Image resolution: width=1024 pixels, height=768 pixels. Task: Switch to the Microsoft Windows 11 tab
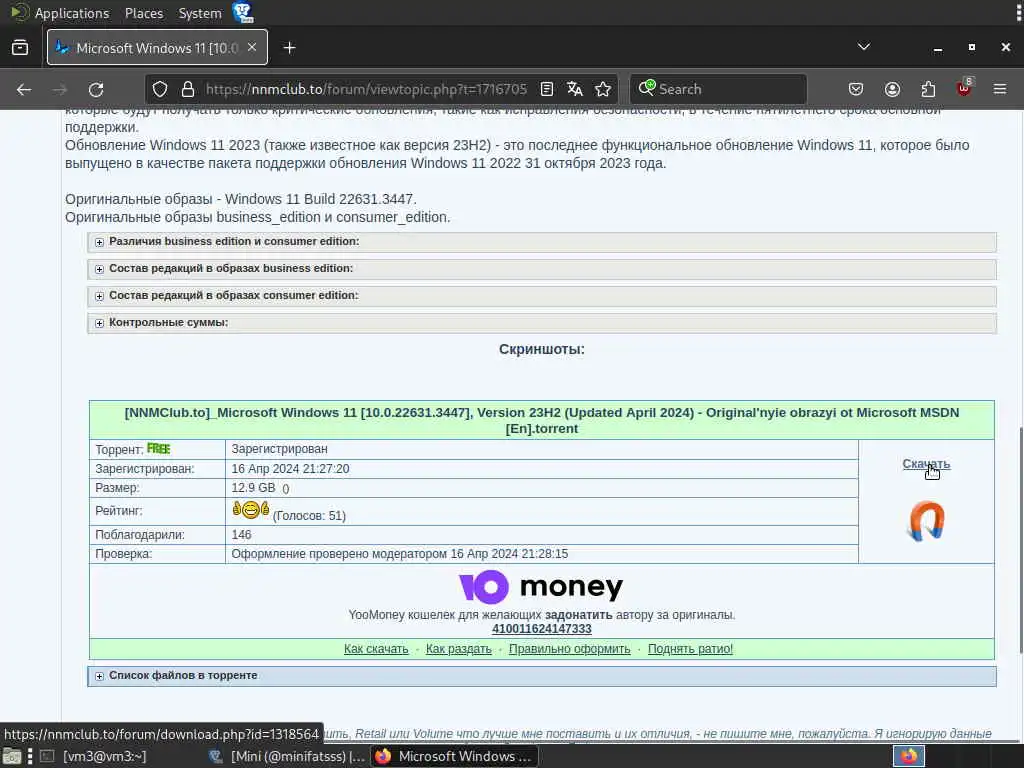click(x=157, y=48)
